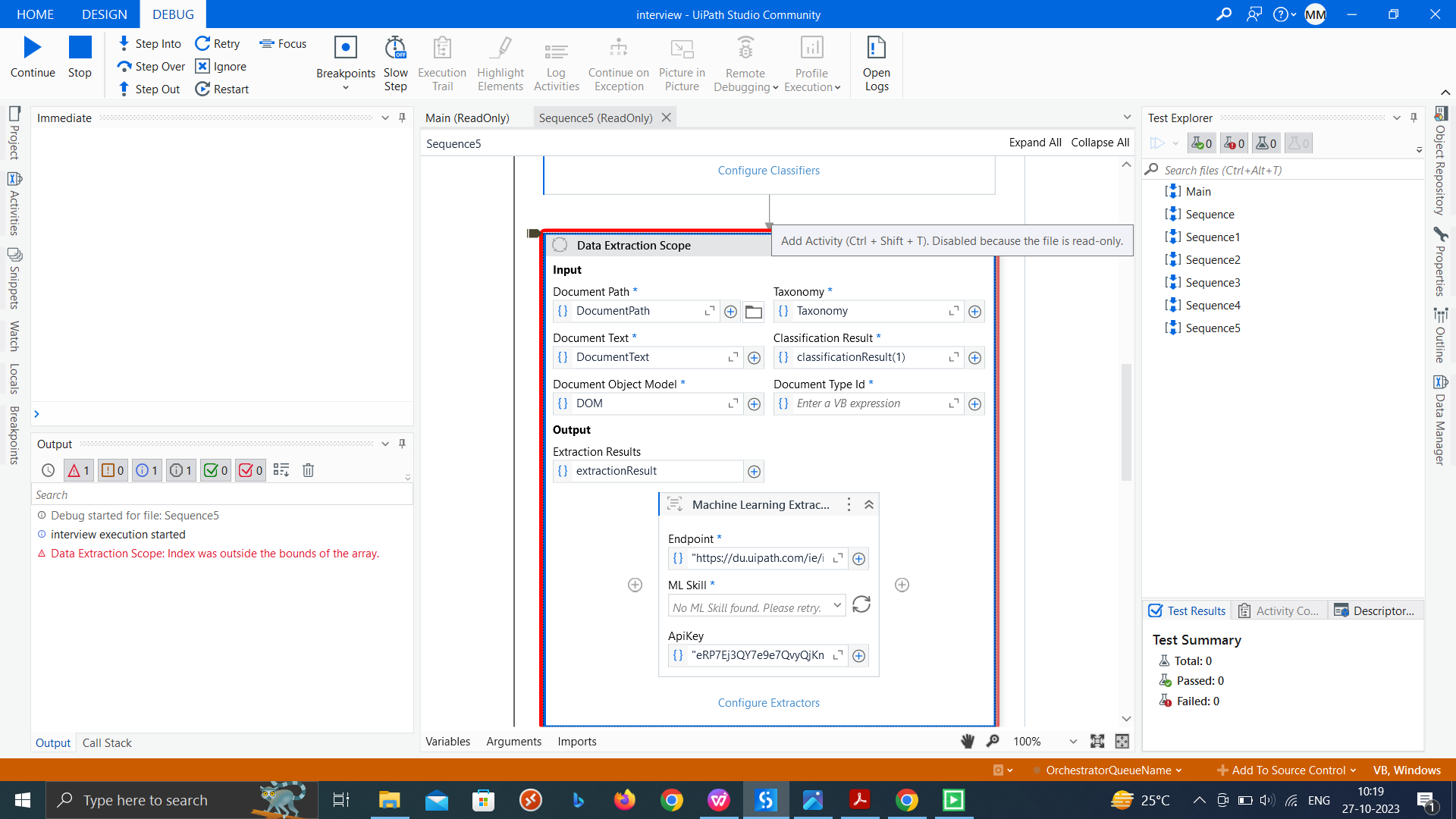1456x819 pixels.
Task: Toggle info messages filter in Output
Action: pyautogui.click(x=146, y=471)
